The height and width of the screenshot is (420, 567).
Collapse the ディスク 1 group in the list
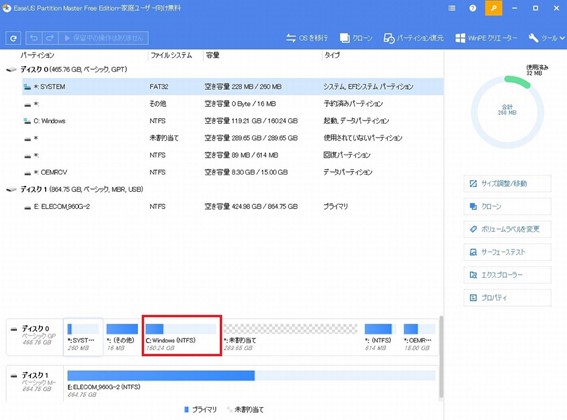pyautogui.click(x=11, y=189)
